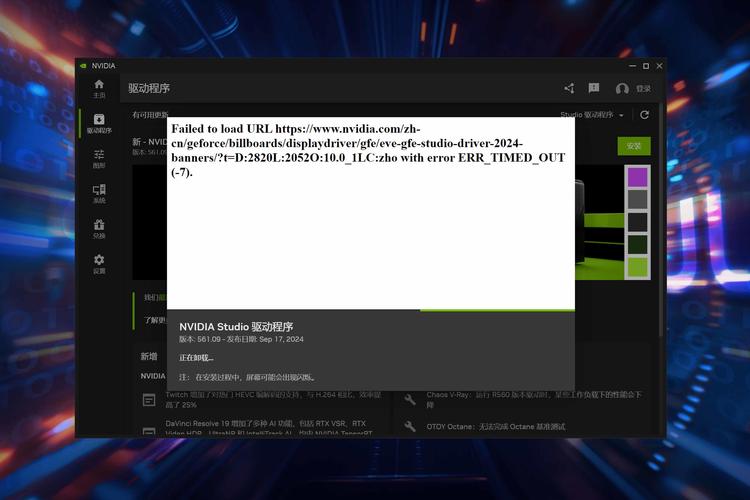Close the NVIDIA app window
Viewport: 750px width, 500px height.
[659, 66]
